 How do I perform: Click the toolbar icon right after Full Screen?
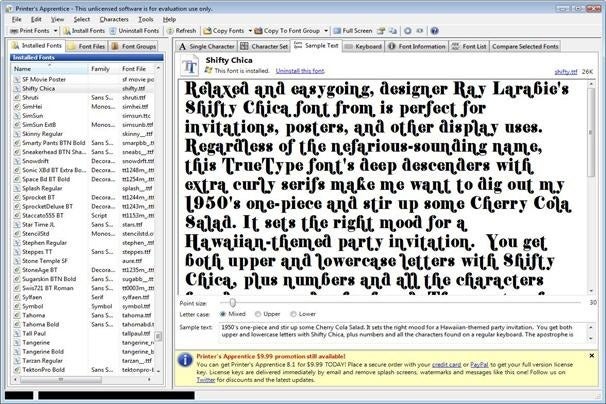click(381, 31)
